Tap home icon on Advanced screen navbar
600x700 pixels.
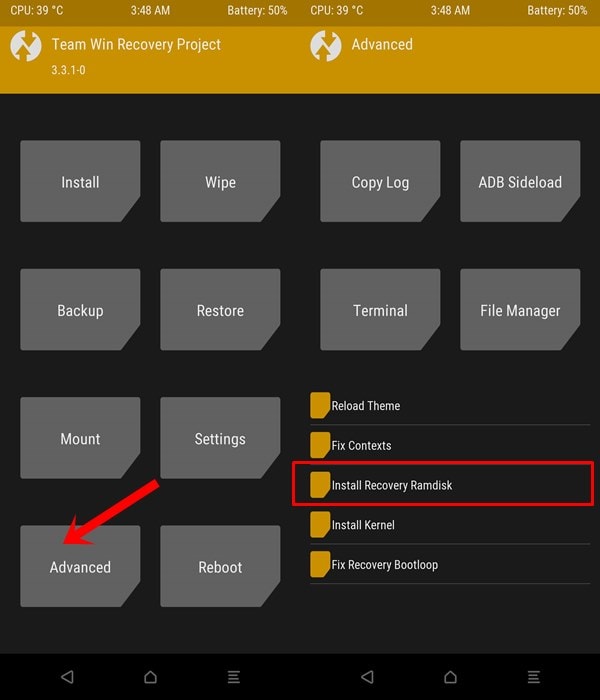450,677
